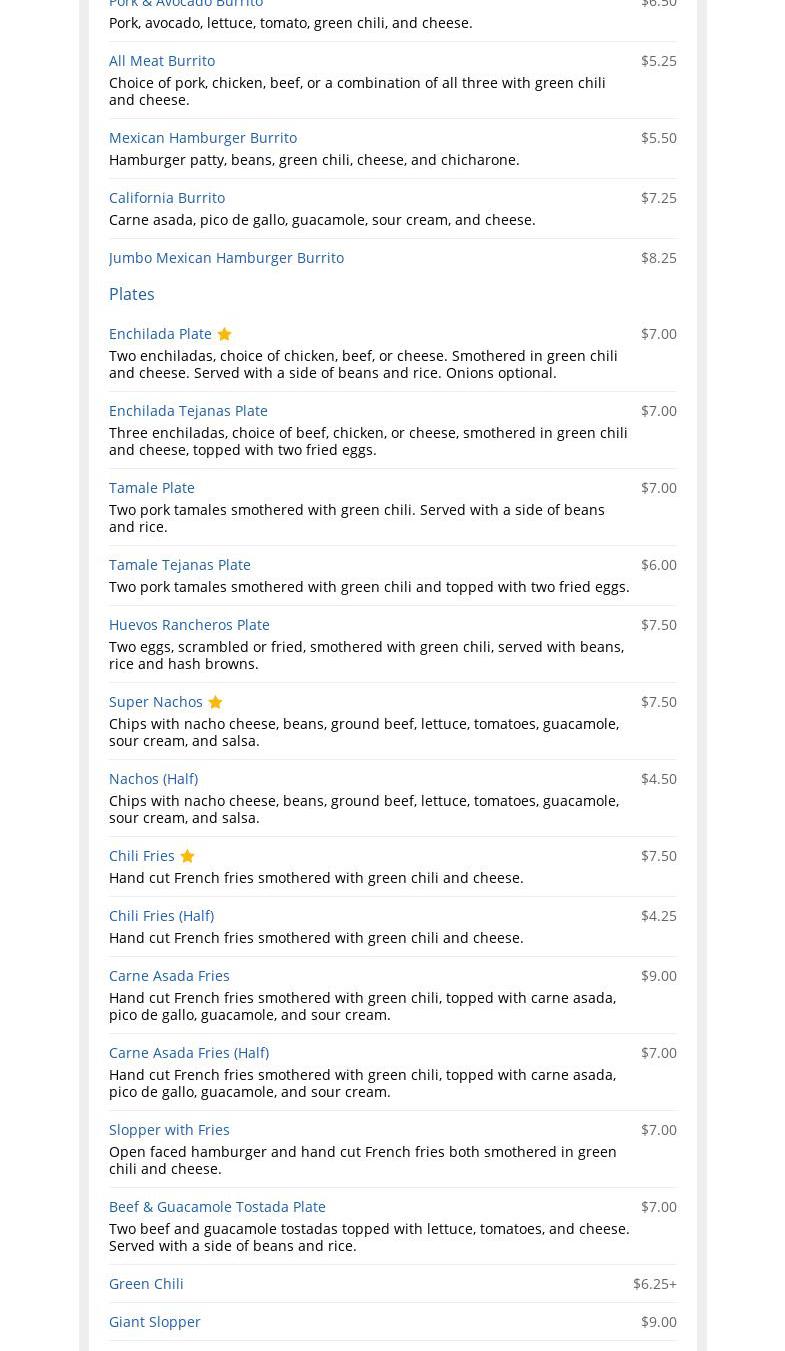The width and height of the screenshot is (785, 1351).
Task: Choose Carne Asada Fries (Half)
Action: pos(189,1053)
